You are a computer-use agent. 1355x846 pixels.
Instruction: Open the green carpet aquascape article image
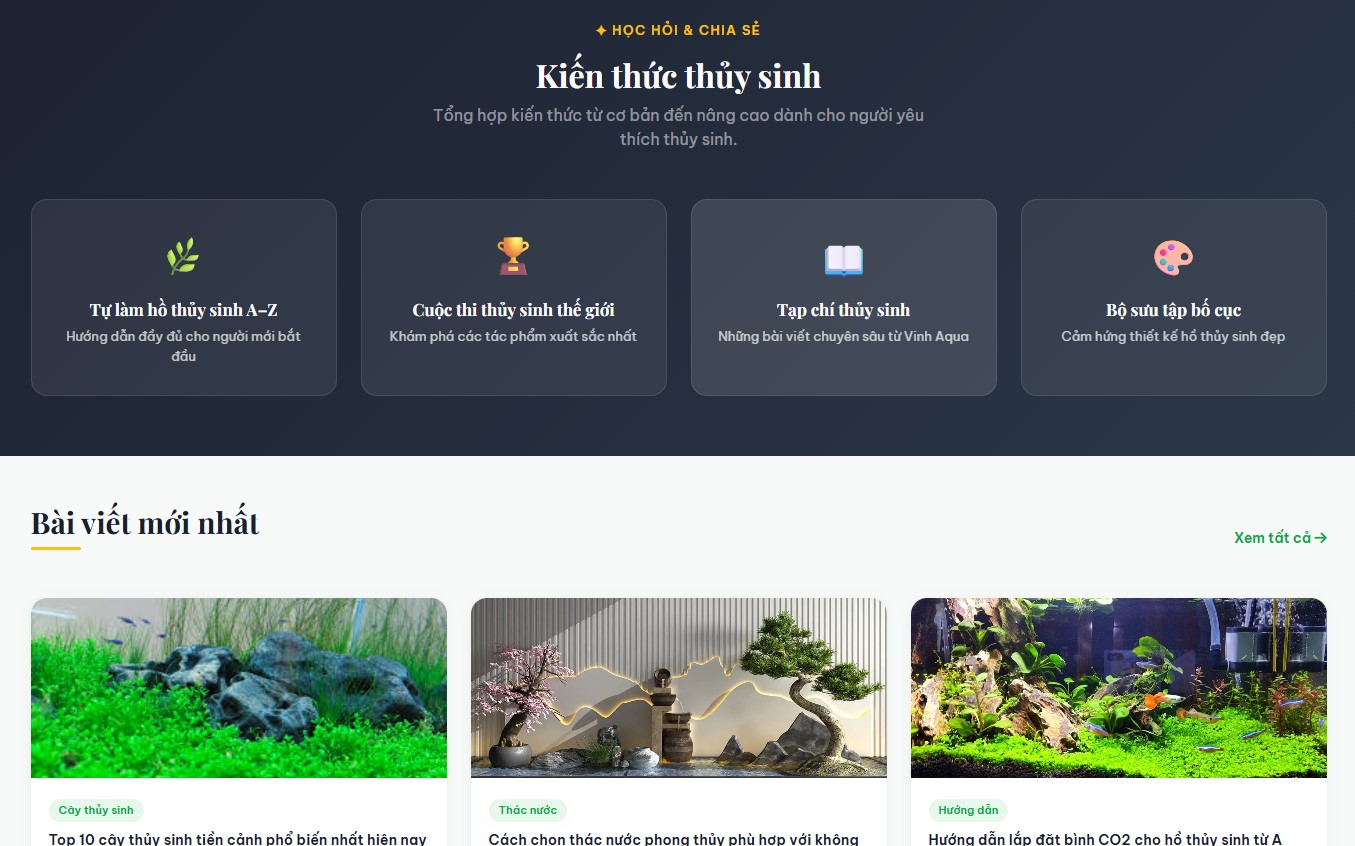[239, 688]
